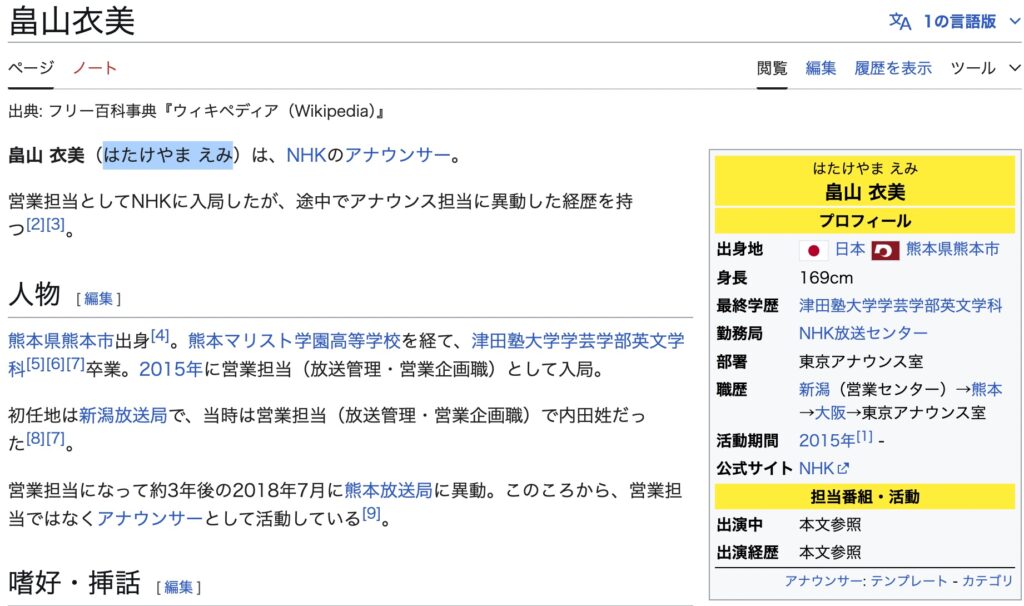Jump to citation [9]
Viewport: 1024px width, 606px height.
point(371,514)
